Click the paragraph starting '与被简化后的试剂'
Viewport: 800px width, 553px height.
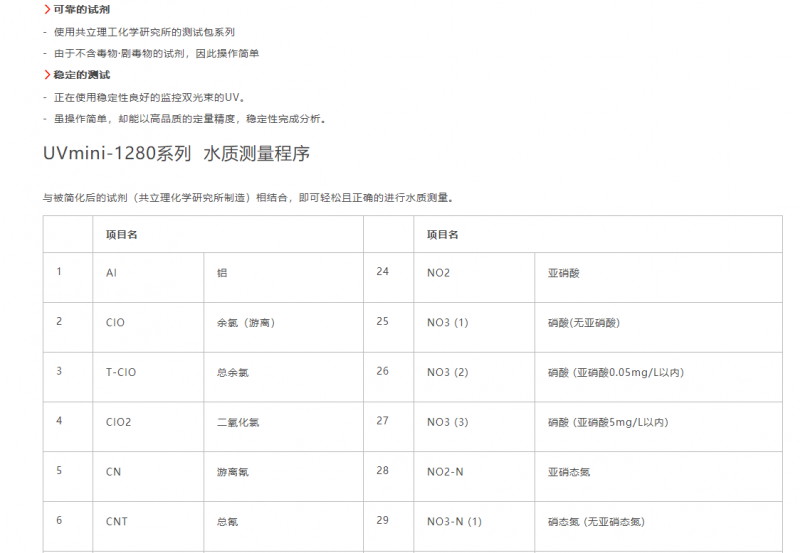click(248, 198)
